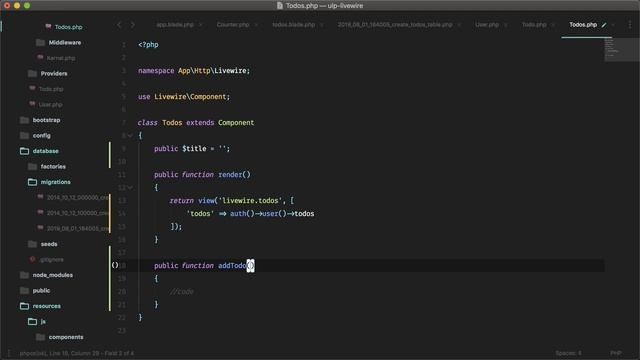Close the create_todos_table.php tab
The width and height of the screenshot is (640, 360).
coord(459,25)
